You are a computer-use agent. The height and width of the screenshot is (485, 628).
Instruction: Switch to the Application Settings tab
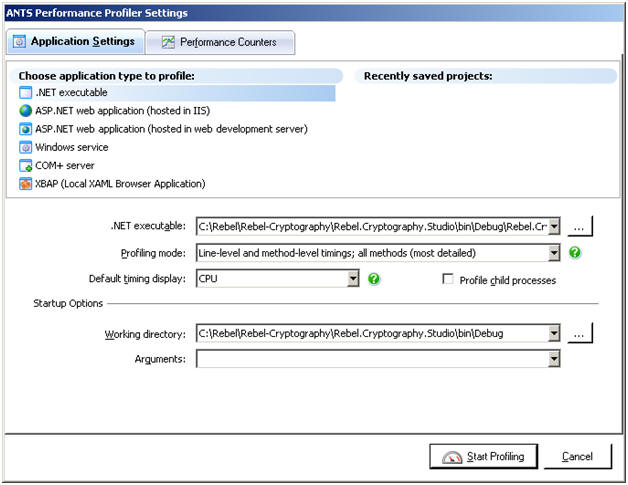click(x=75, y=42)
